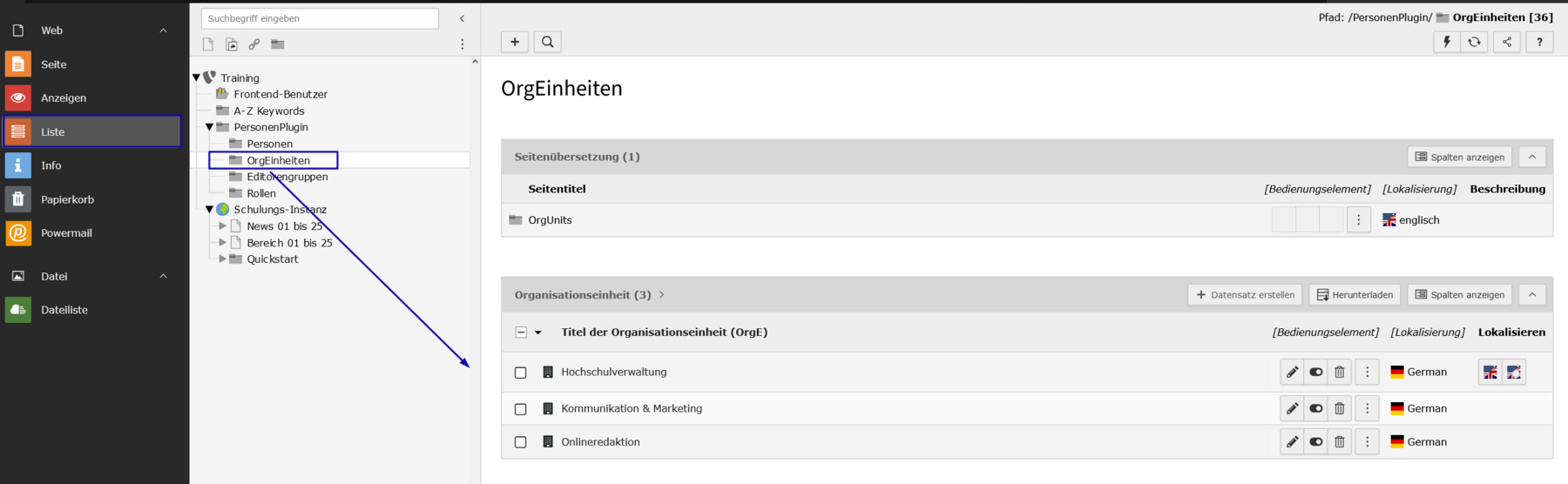Collapse the Seitenübersetzung section
Screen dimensions: 1568x484
[1531, 157]
